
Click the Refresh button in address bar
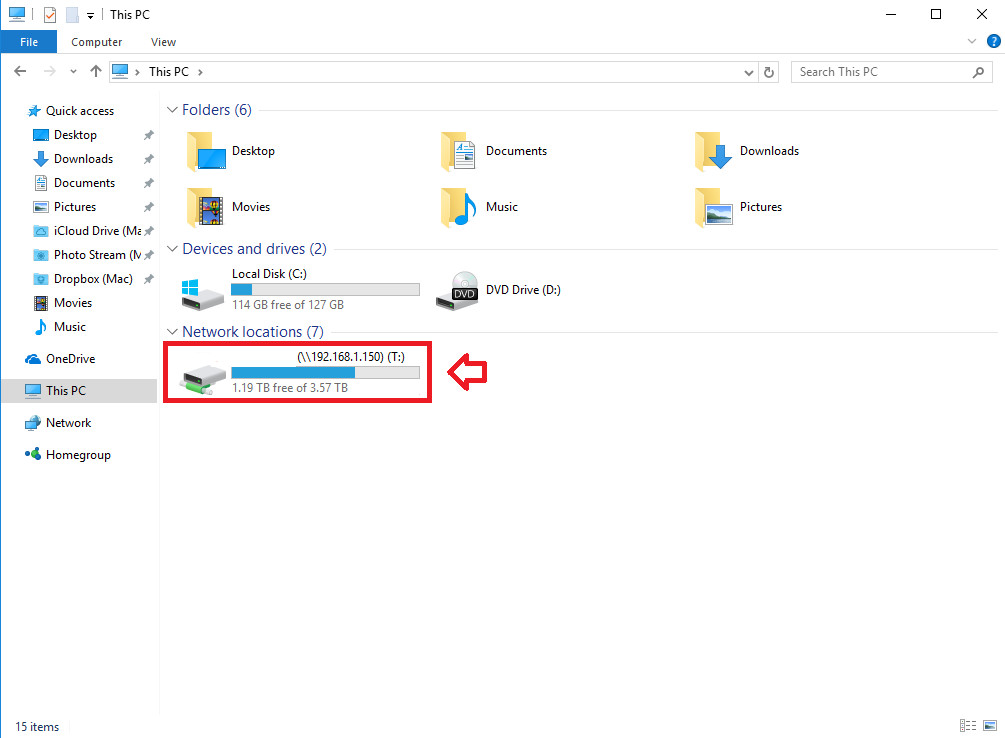click(769, 72)
